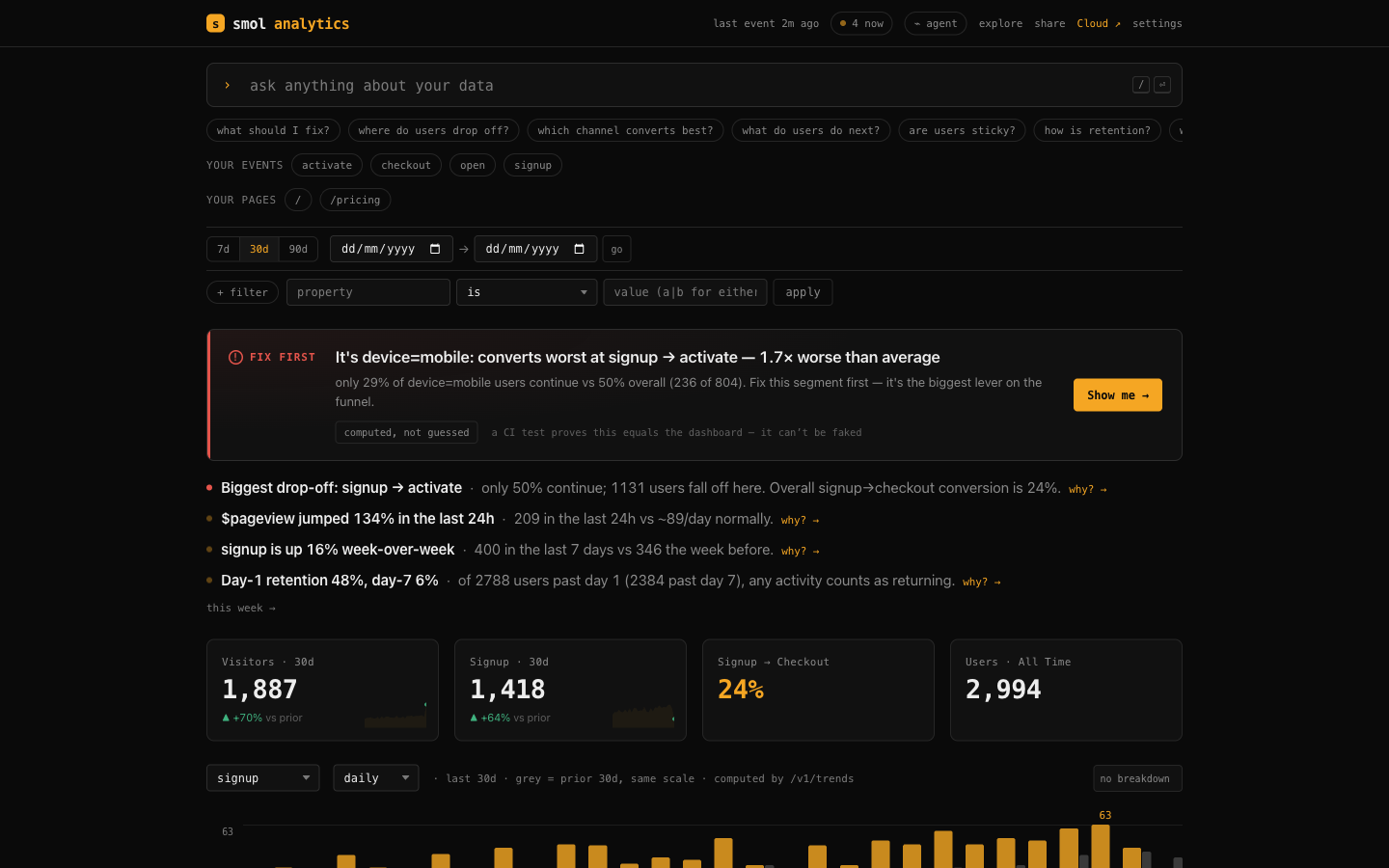Click the Show me button
1389x868 pixels.
[1118, 395]
